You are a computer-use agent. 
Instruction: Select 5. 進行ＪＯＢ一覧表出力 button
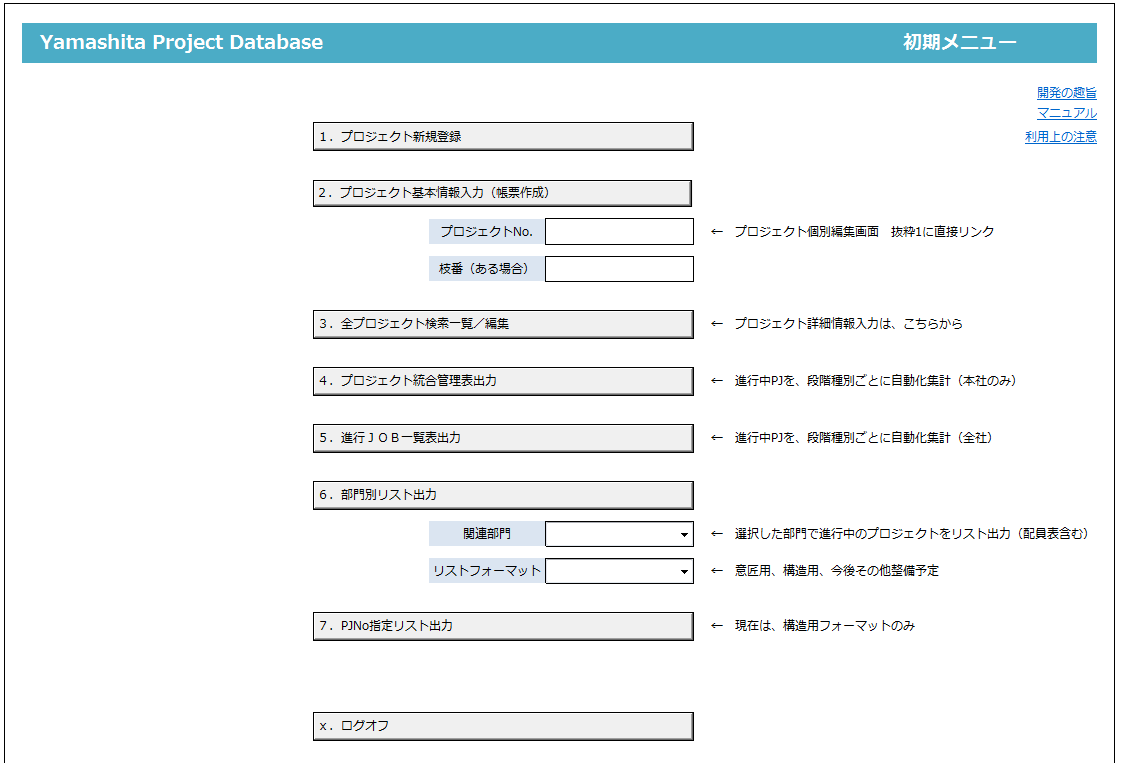503,438
